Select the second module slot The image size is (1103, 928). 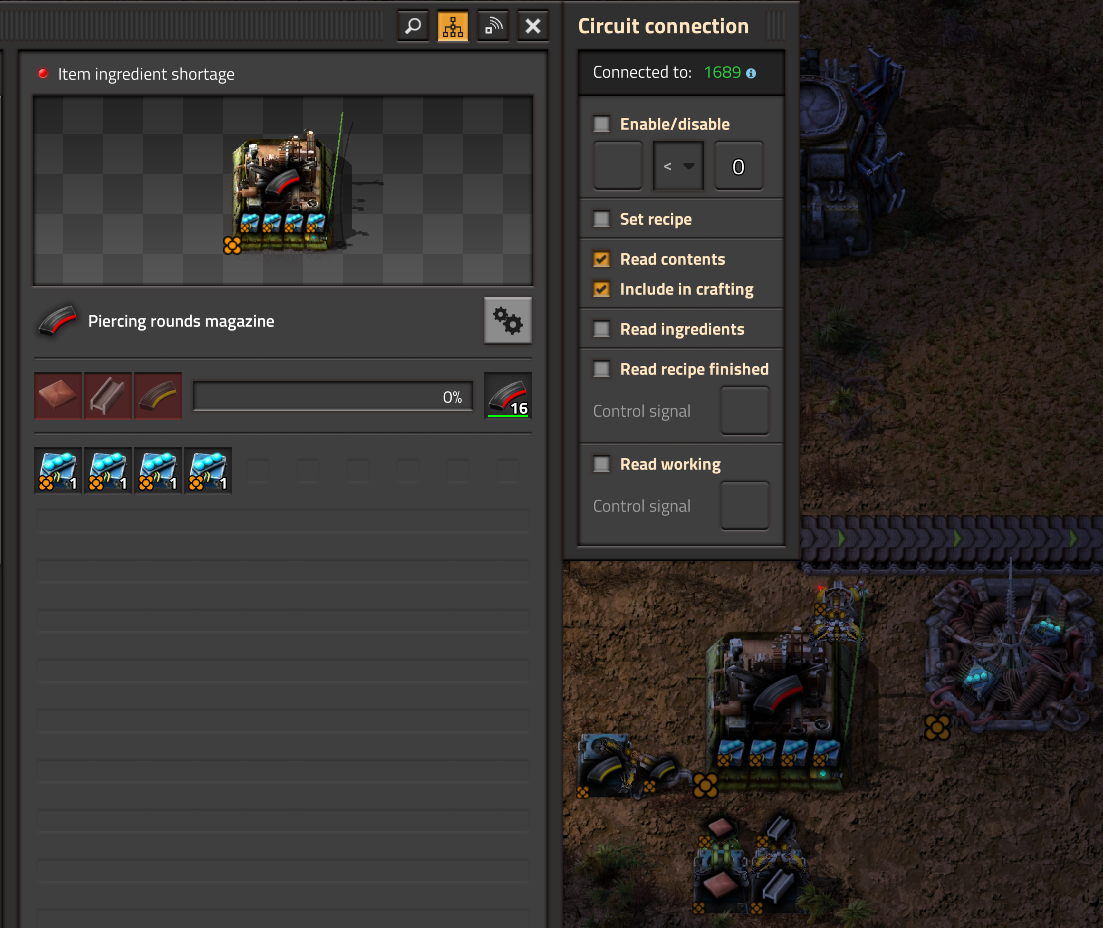click(108, 471)
